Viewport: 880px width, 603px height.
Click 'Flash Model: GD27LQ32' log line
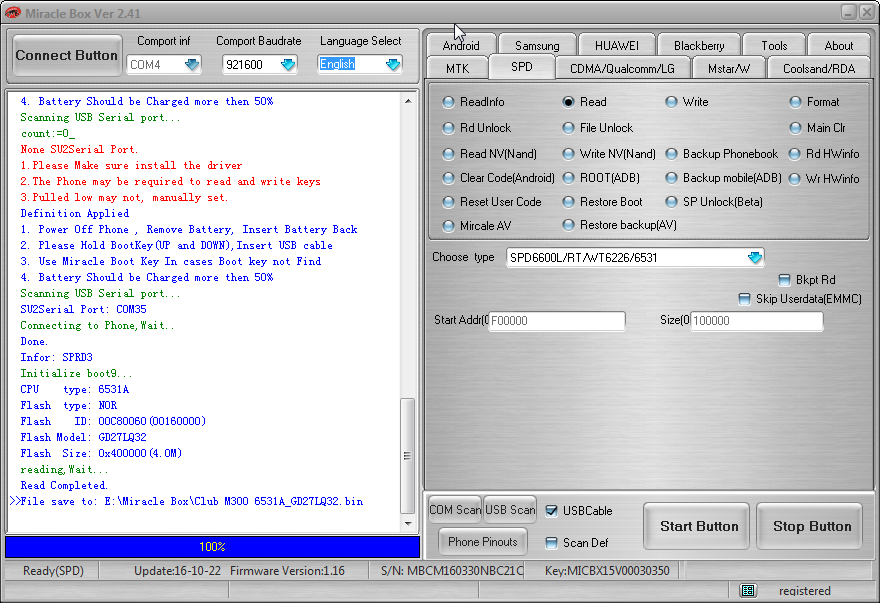point(84,437)
